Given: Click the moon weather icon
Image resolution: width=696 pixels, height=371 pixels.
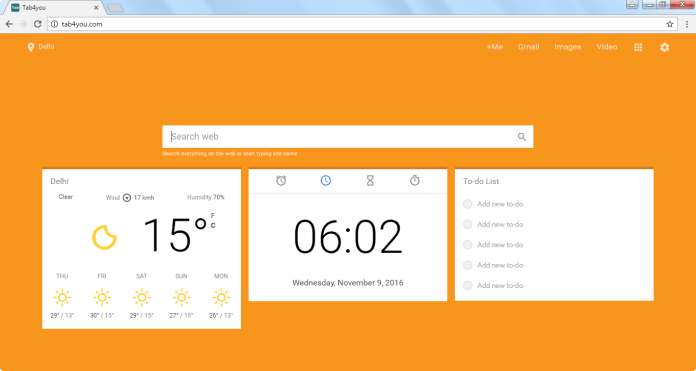Looking at the screenshot, I should 104,237.
